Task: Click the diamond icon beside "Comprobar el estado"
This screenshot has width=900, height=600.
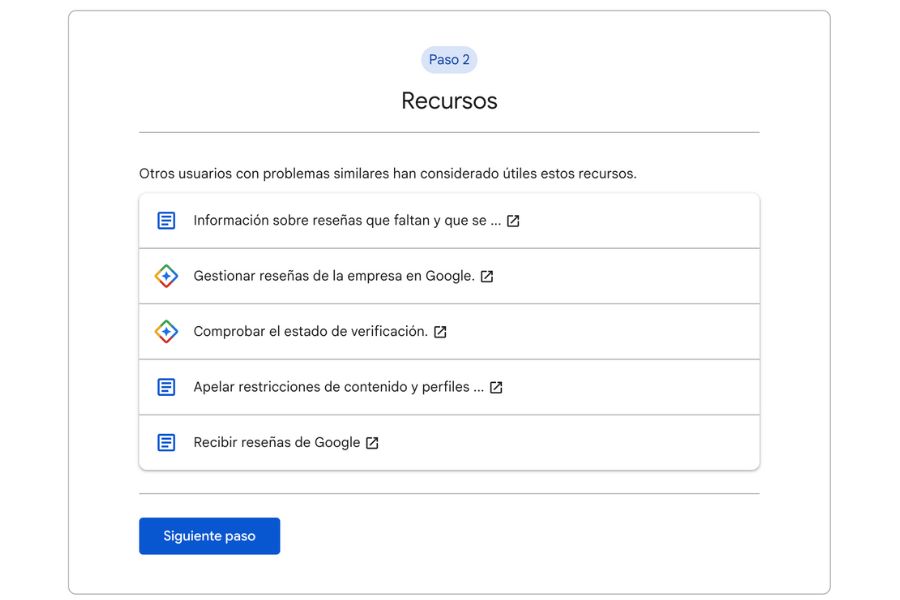Action: pyautogui.click(x=166, y=332)
